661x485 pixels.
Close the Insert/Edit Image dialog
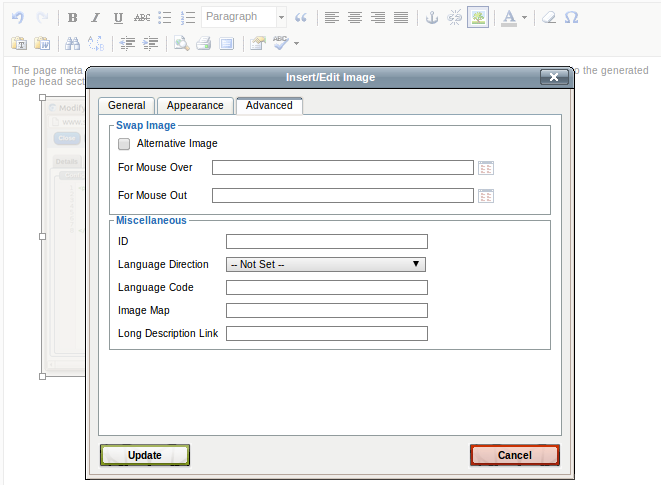(553, 77)
